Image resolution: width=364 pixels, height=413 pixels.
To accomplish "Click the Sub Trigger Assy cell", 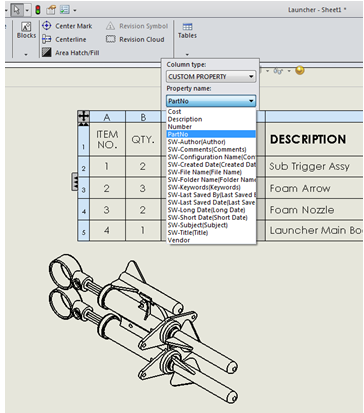I will pos(314,167).
